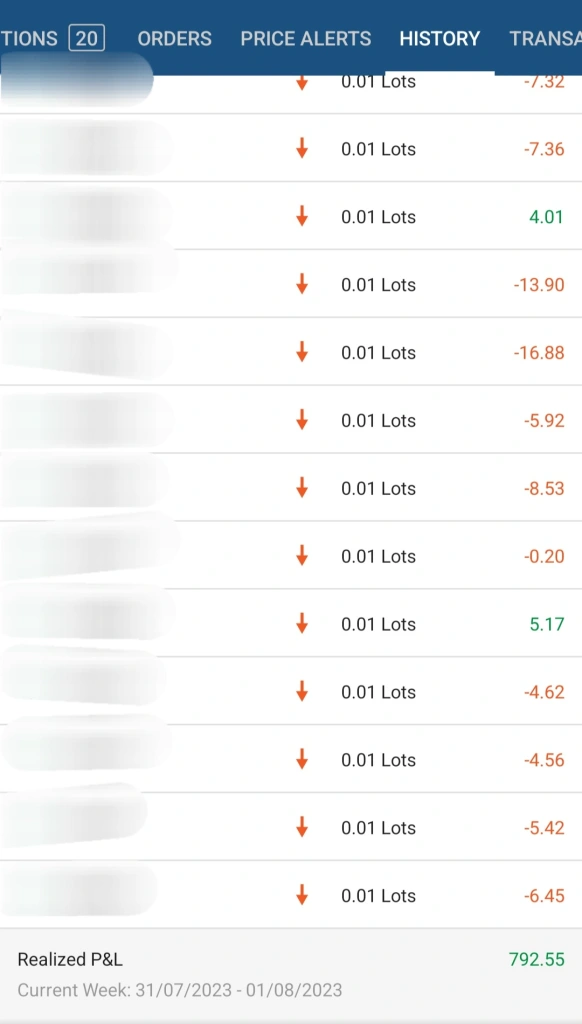Tap sell arrow on the -8.53 trade
Screen dimensions: 582x1024
point(302,488)
